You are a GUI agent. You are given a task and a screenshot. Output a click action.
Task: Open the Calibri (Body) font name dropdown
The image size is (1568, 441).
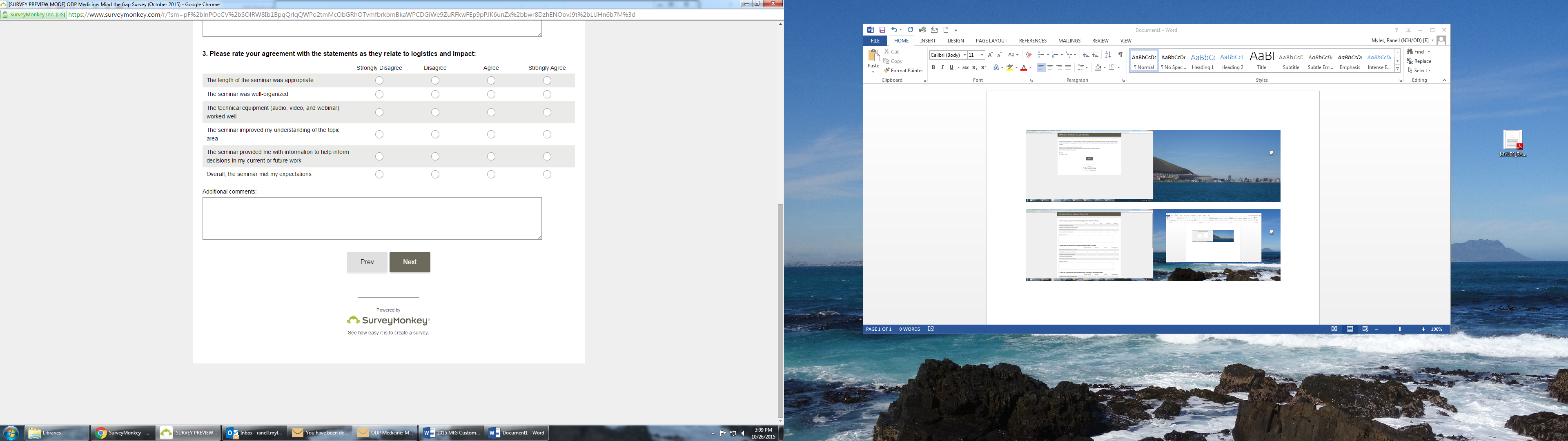(965, 55)
